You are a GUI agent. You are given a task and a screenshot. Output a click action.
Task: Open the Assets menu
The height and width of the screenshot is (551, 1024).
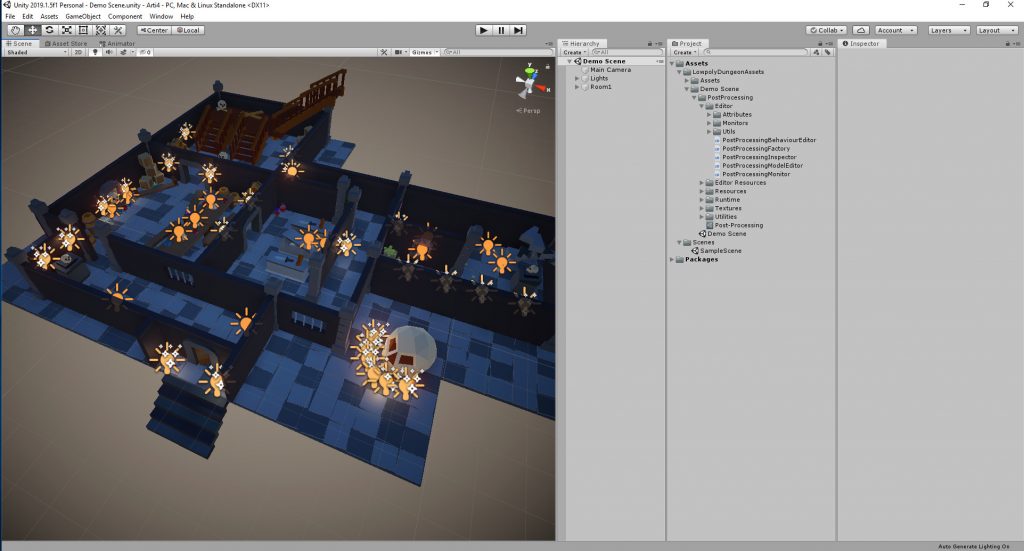(x=49, y=16)
